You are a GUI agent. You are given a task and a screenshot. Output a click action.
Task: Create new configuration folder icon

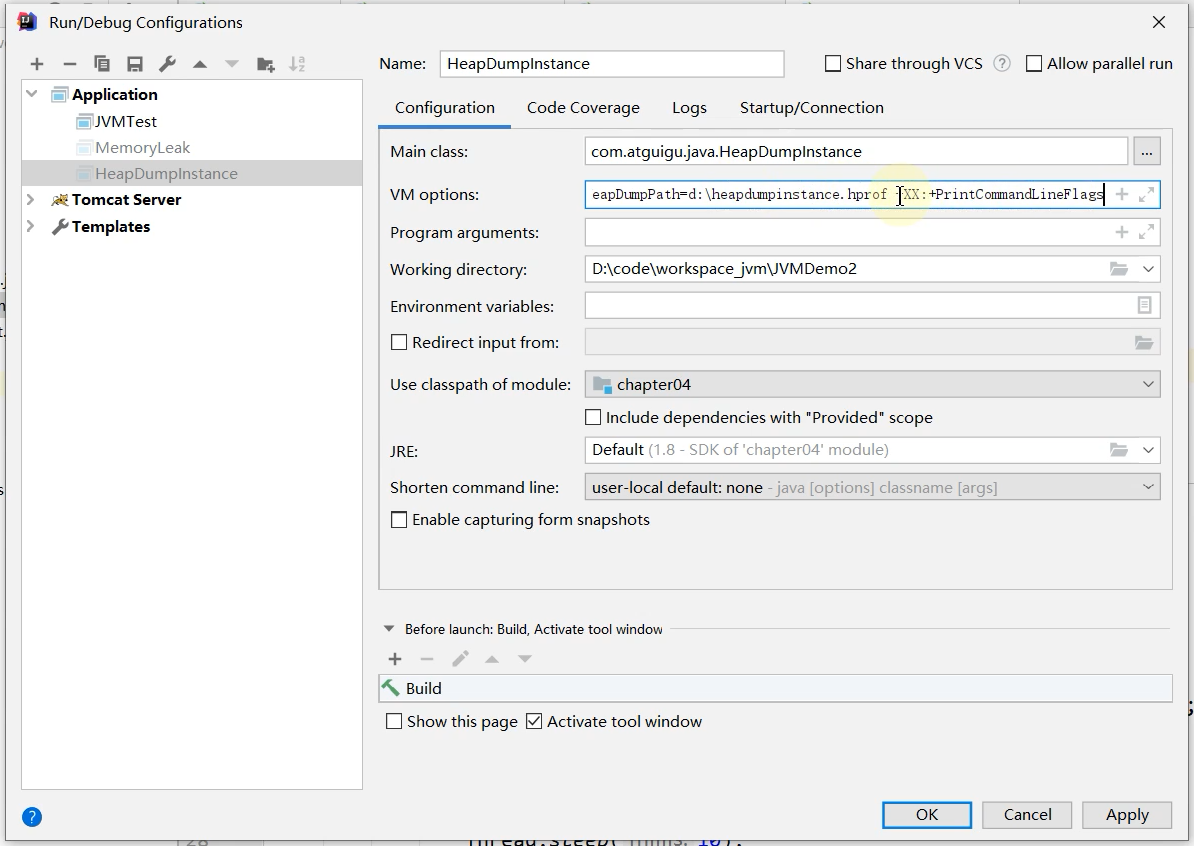click(265, 64)
